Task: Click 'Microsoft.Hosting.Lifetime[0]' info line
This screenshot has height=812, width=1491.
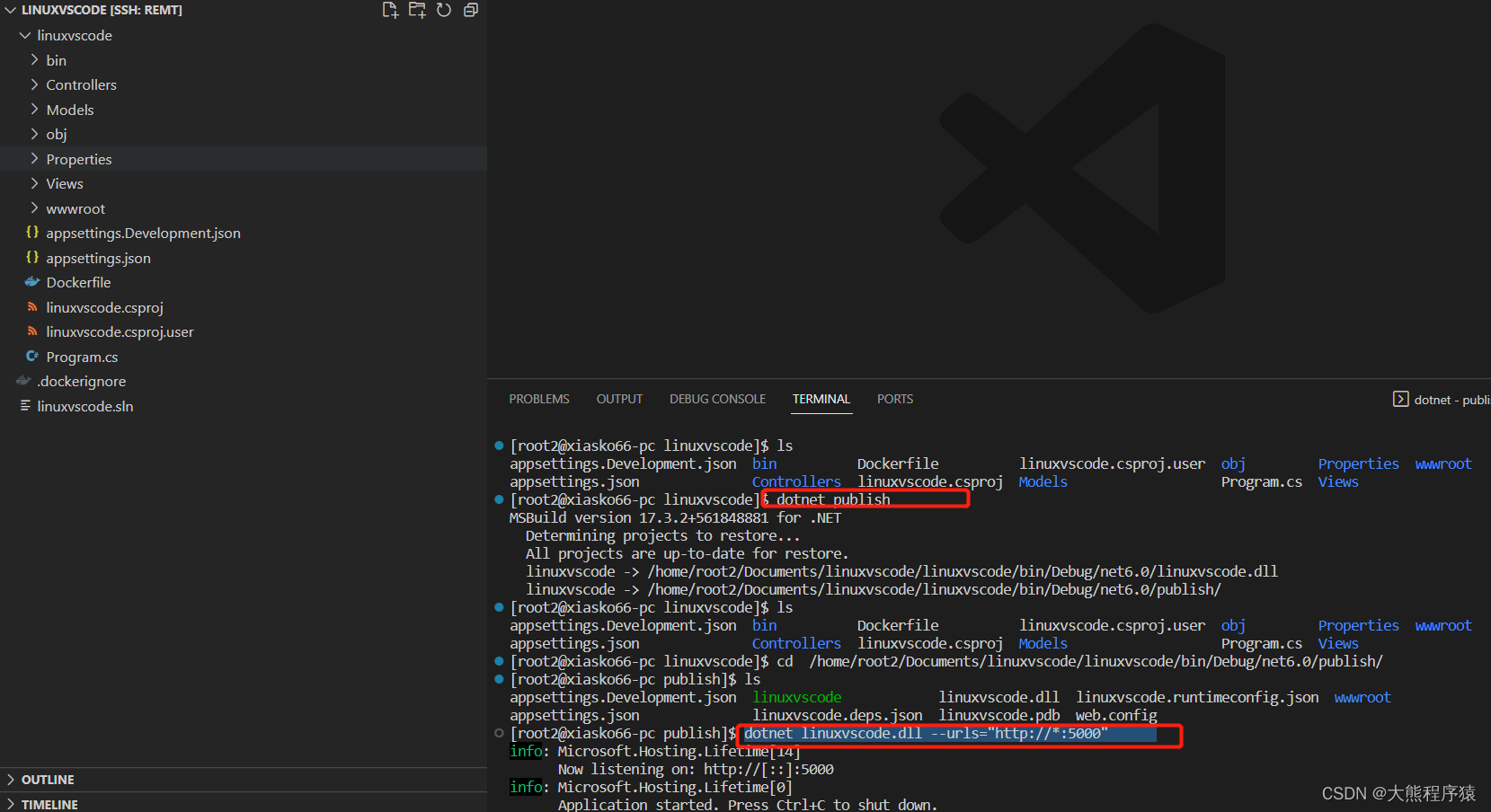Action: click(x=675, y=787)
